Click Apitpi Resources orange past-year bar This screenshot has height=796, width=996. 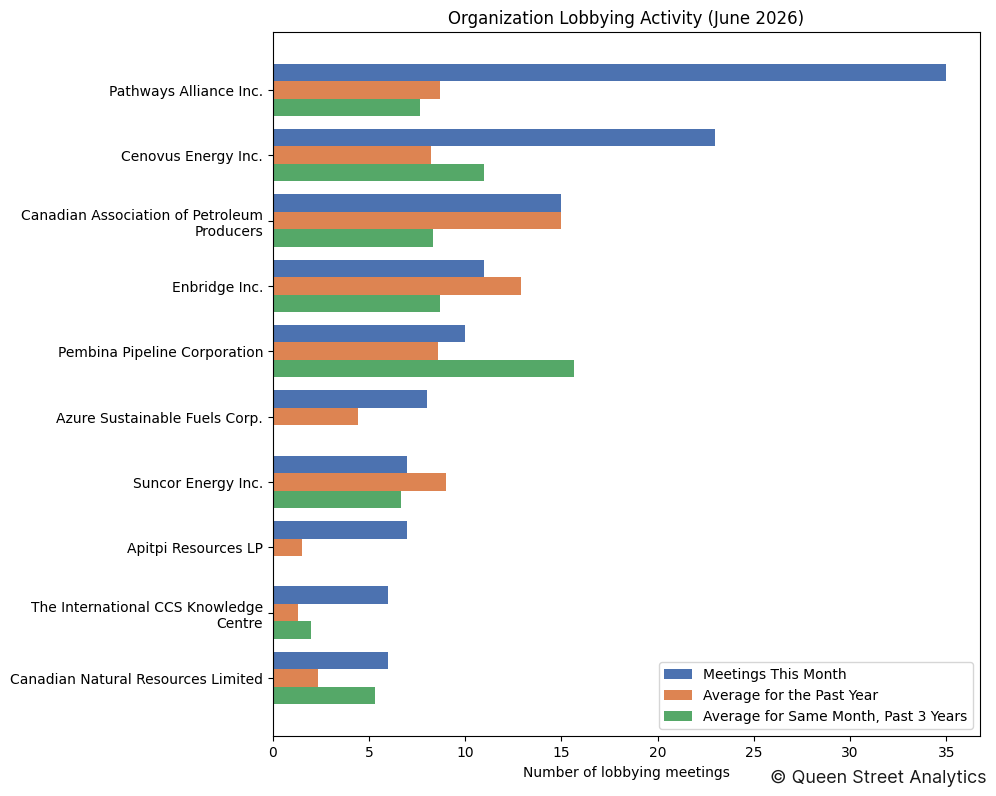288,547
